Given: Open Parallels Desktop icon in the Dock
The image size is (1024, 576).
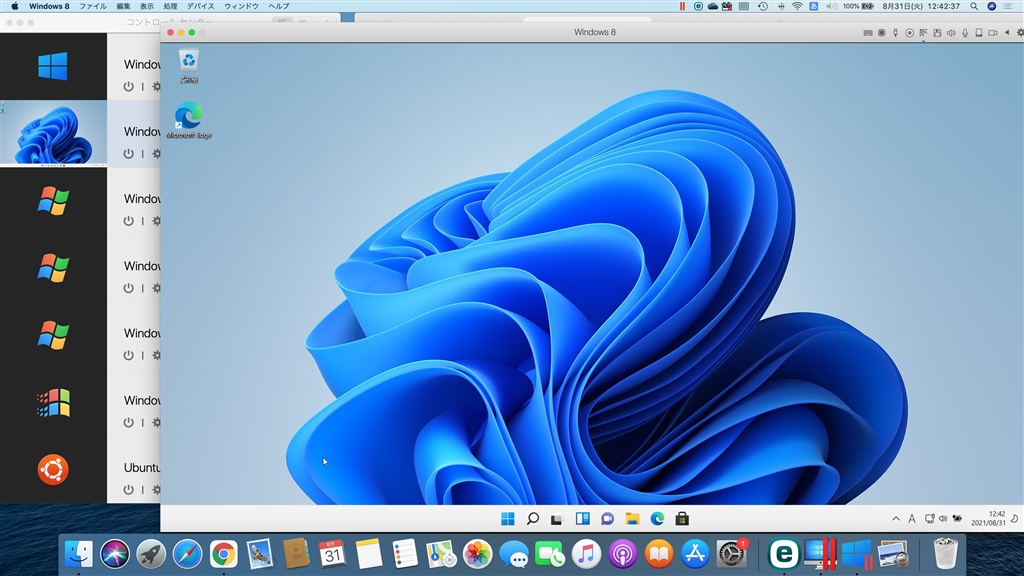Looking at the screenshot, I should [821, 554].
